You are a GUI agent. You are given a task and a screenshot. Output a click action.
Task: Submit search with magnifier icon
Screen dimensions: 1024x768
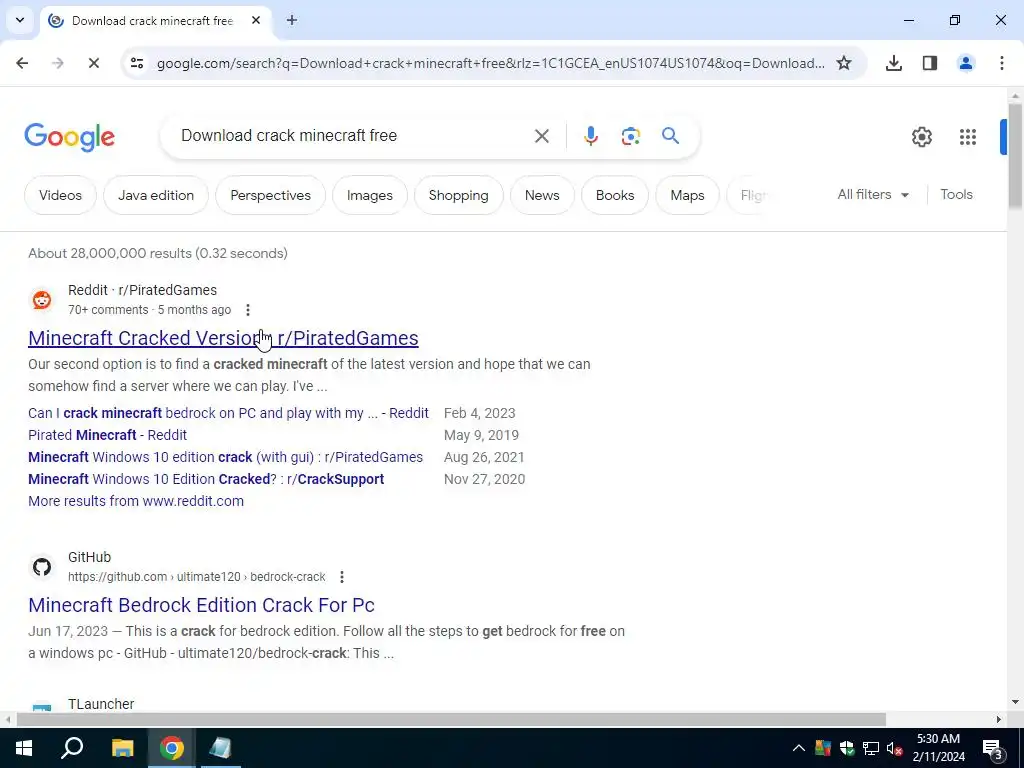pos(671,136)
